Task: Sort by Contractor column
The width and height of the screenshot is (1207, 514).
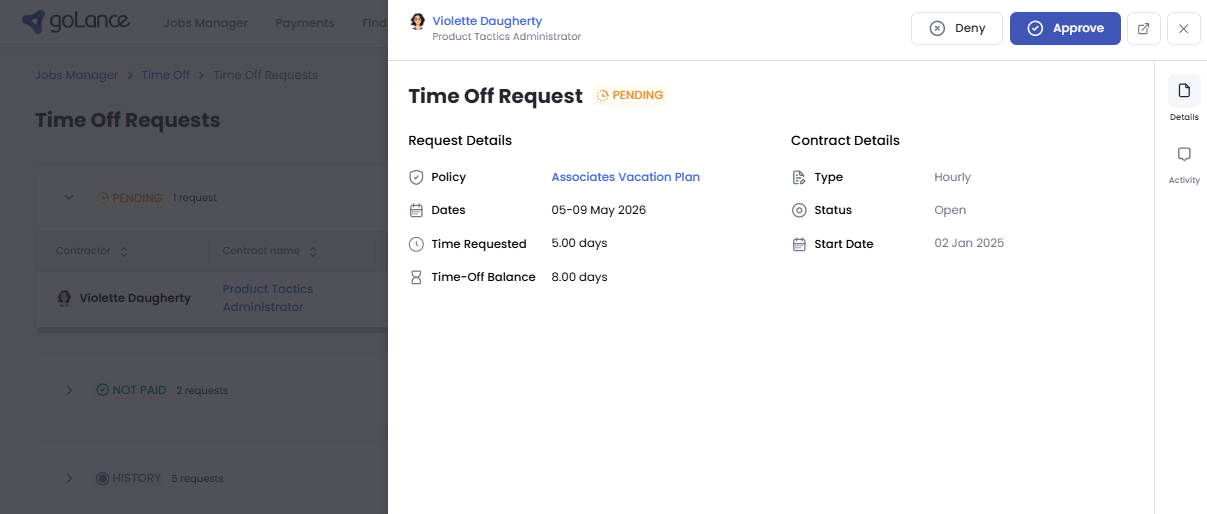Action: point(124,251)
